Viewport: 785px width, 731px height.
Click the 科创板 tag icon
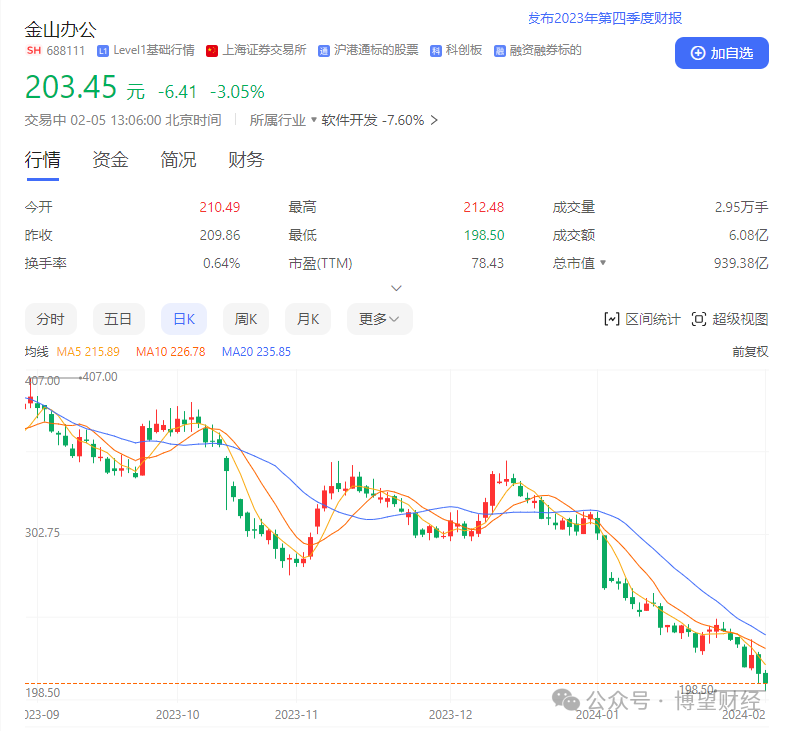pos(436,51)
